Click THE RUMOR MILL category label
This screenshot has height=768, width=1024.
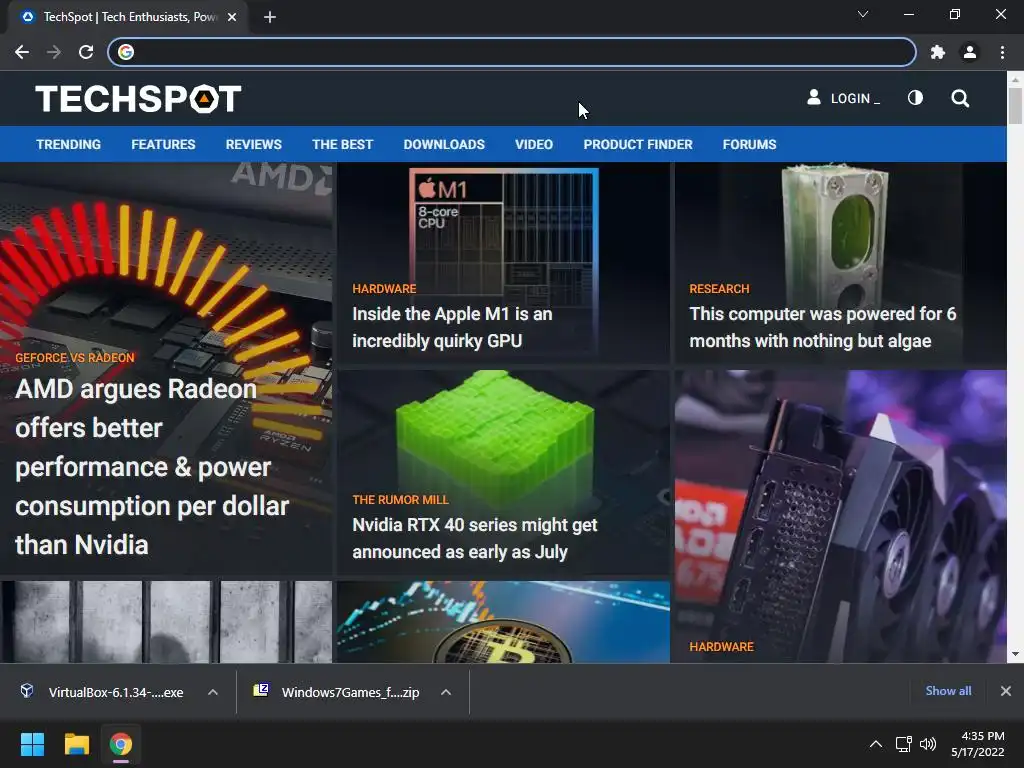point(400,500)
